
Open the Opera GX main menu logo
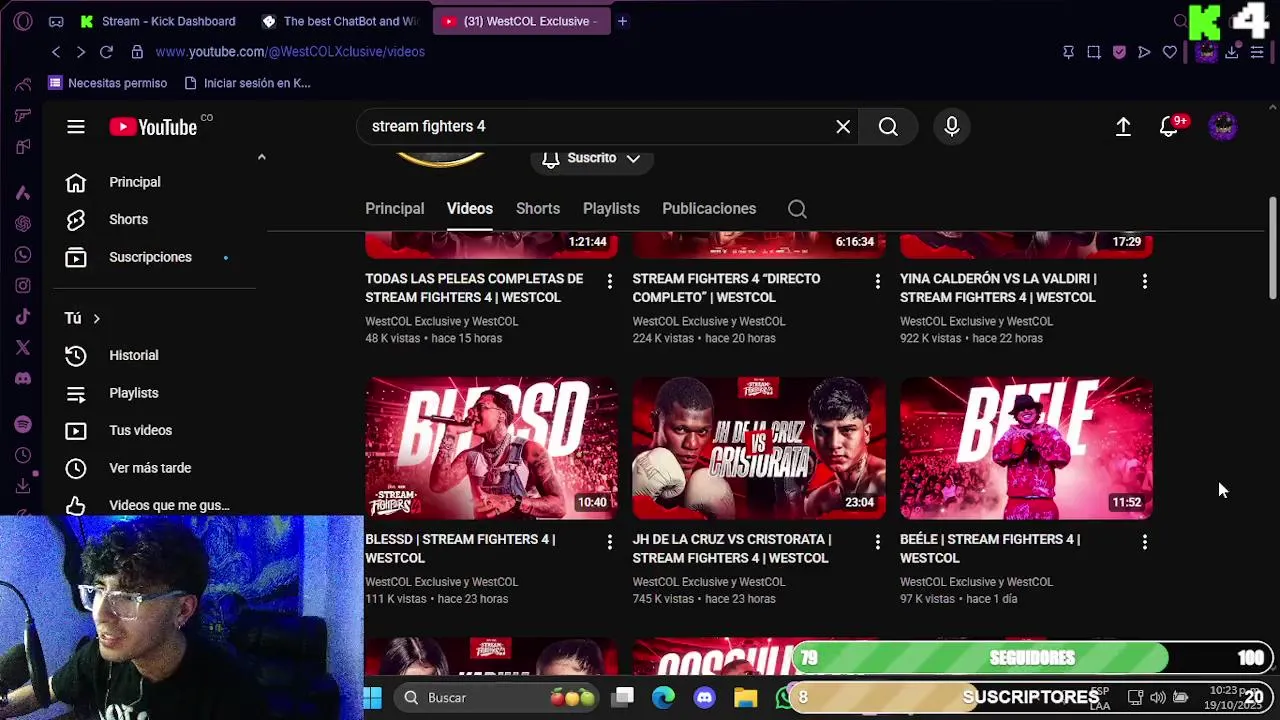tap(23, 21)
